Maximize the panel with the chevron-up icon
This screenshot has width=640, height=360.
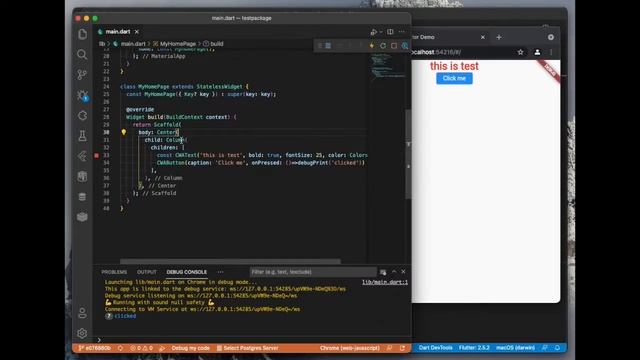pyautogui.click(x=394, y=271)
